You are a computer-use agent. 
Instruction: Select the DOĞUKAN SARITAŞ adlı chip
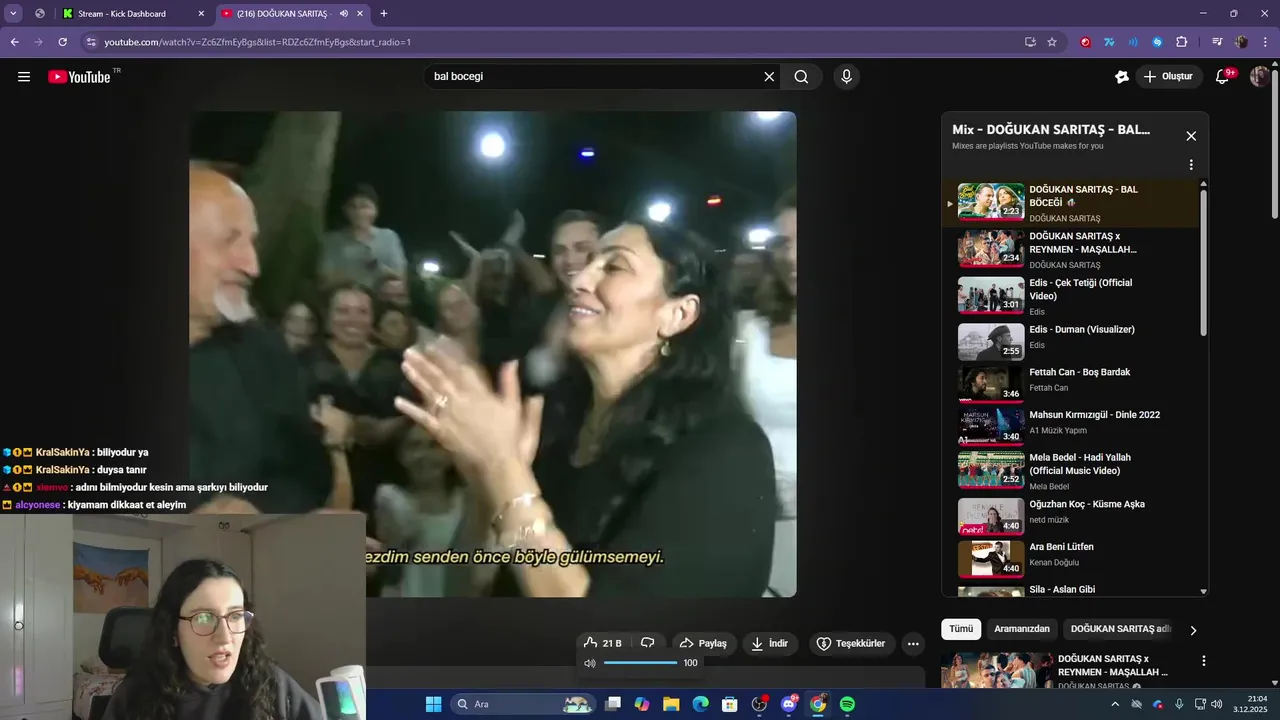(1120, 629)
